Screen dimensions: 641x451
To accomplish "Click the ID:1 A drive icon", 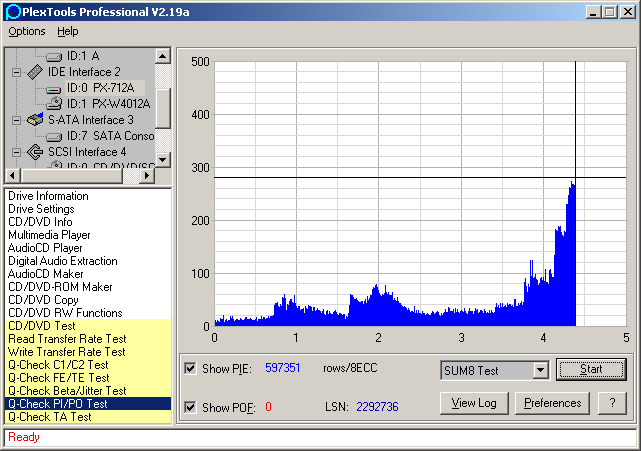I will (x=54, y=57).
